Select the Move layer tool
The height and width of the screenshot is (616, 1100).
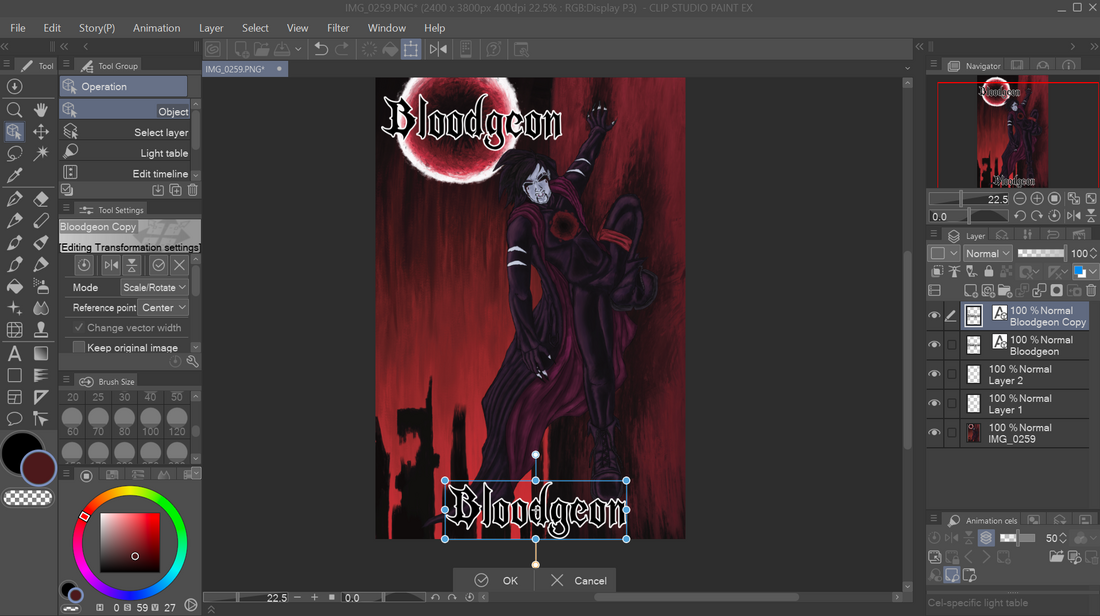[x=41, y=132]
